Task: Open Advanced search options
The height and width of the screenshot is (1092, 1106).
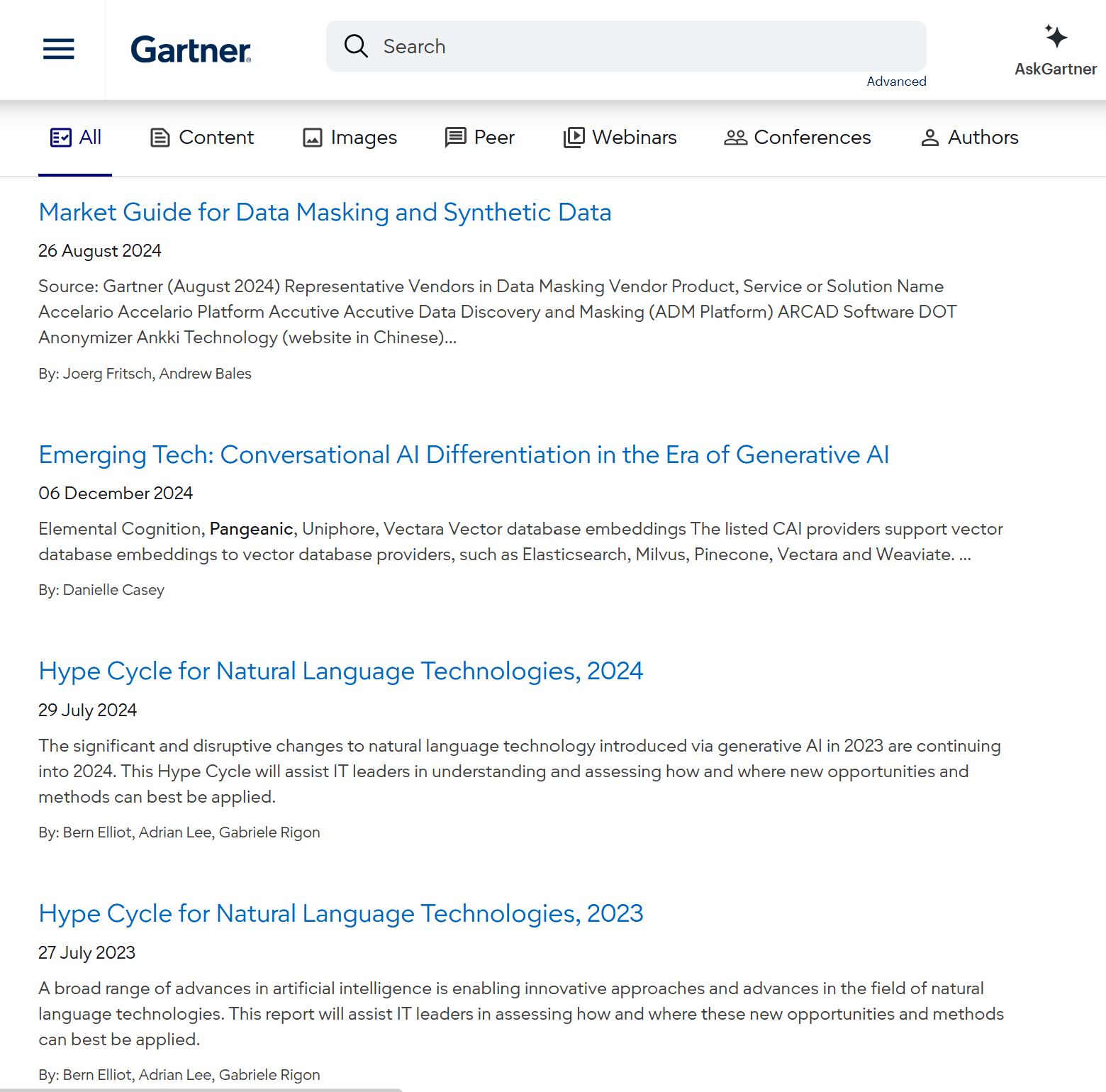Action: (896, 81)
